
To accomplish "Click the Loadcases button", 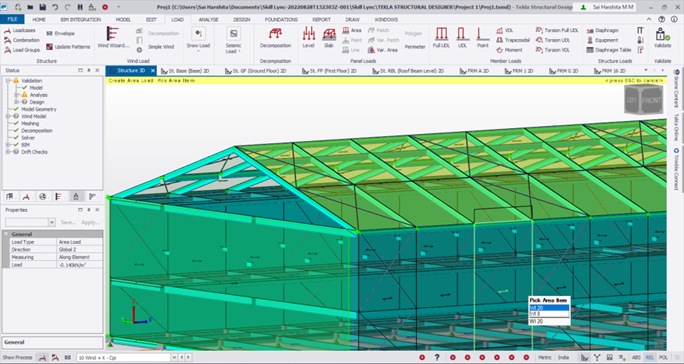I will pyautogui.click(x=20, y=31).
